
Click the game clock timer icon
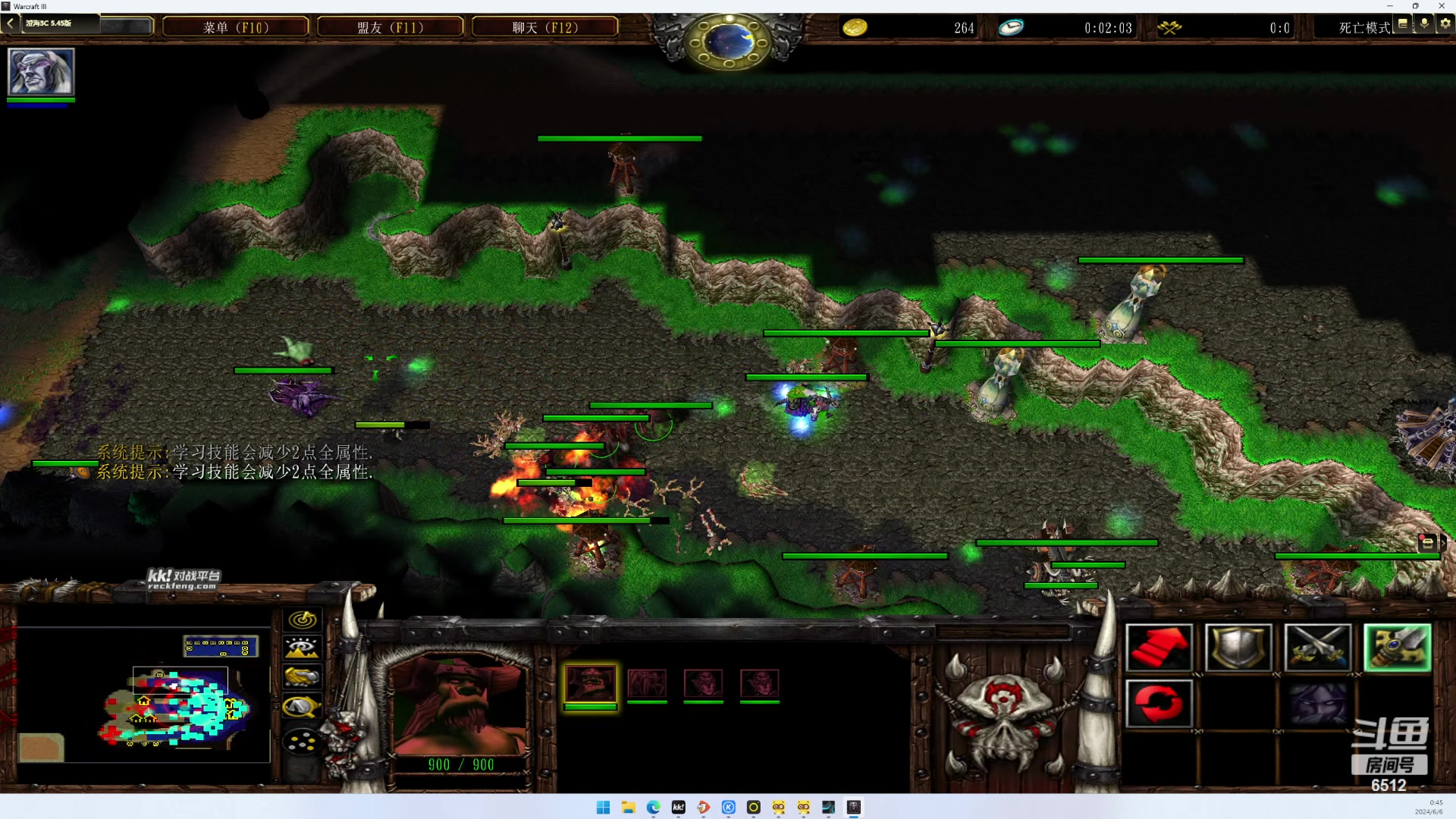(1011, 27)
